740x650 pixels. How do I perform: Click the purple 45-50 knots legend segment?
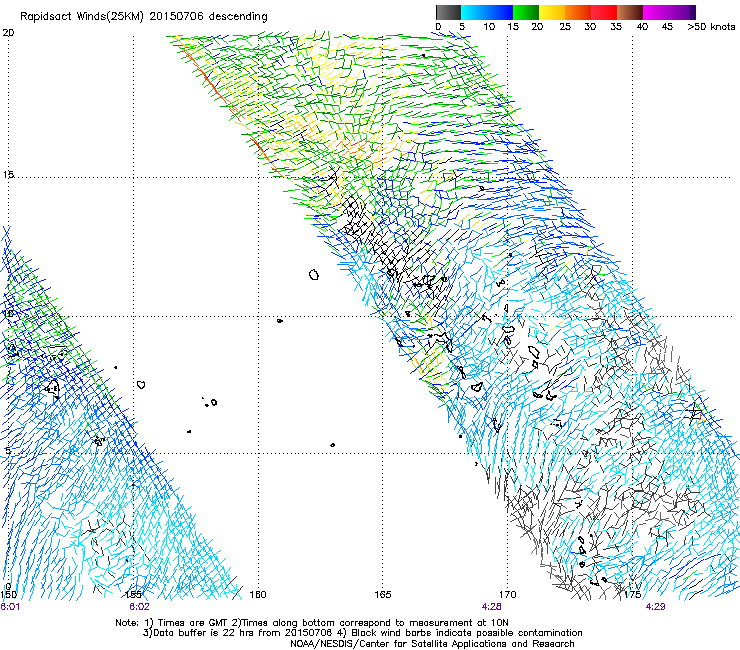pyautogui.click(x=682, y=12)
